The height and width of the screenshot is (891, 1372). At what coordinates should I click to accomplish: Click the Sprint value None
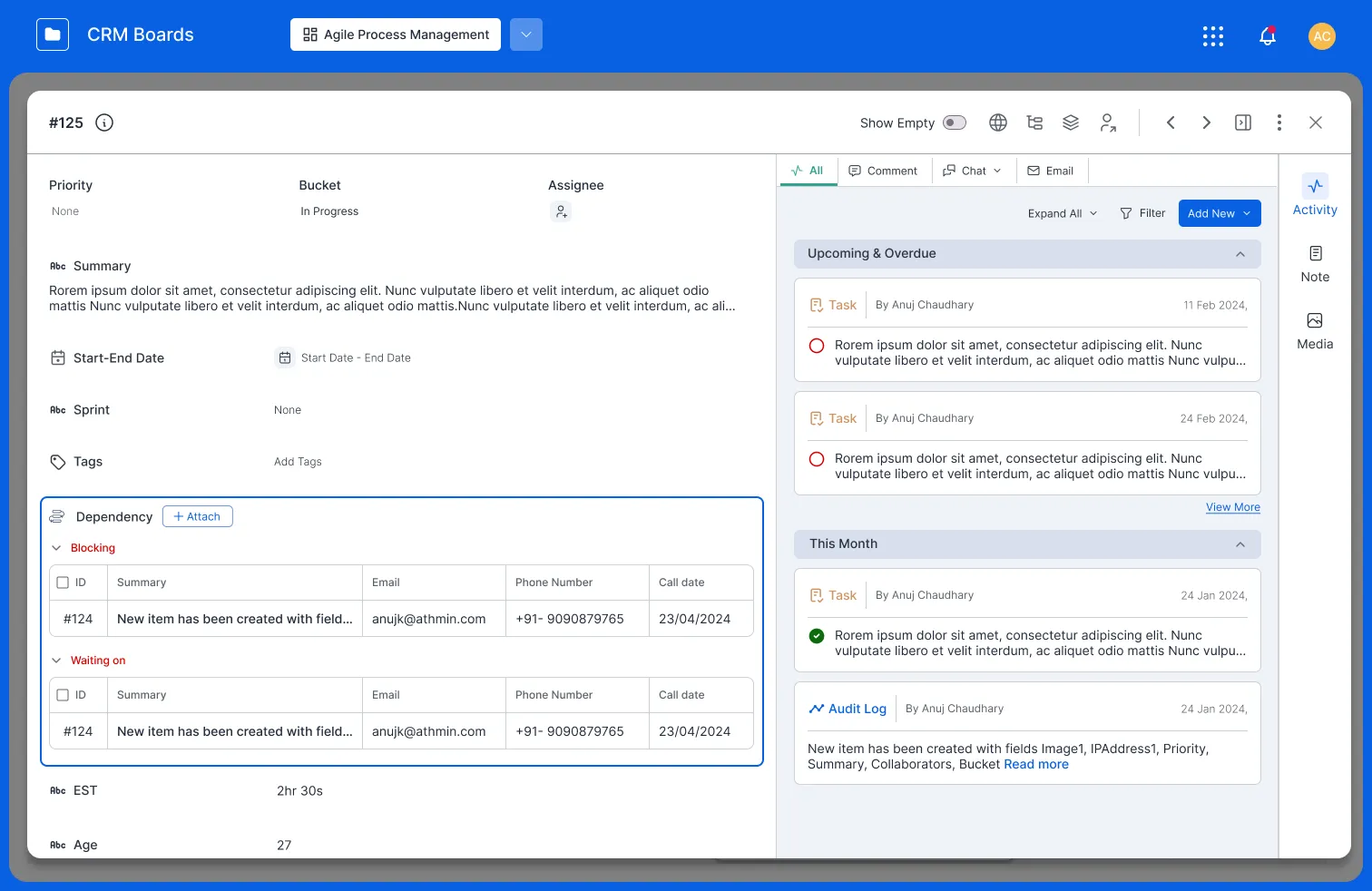pyautogui.click(x=288, y=410)
